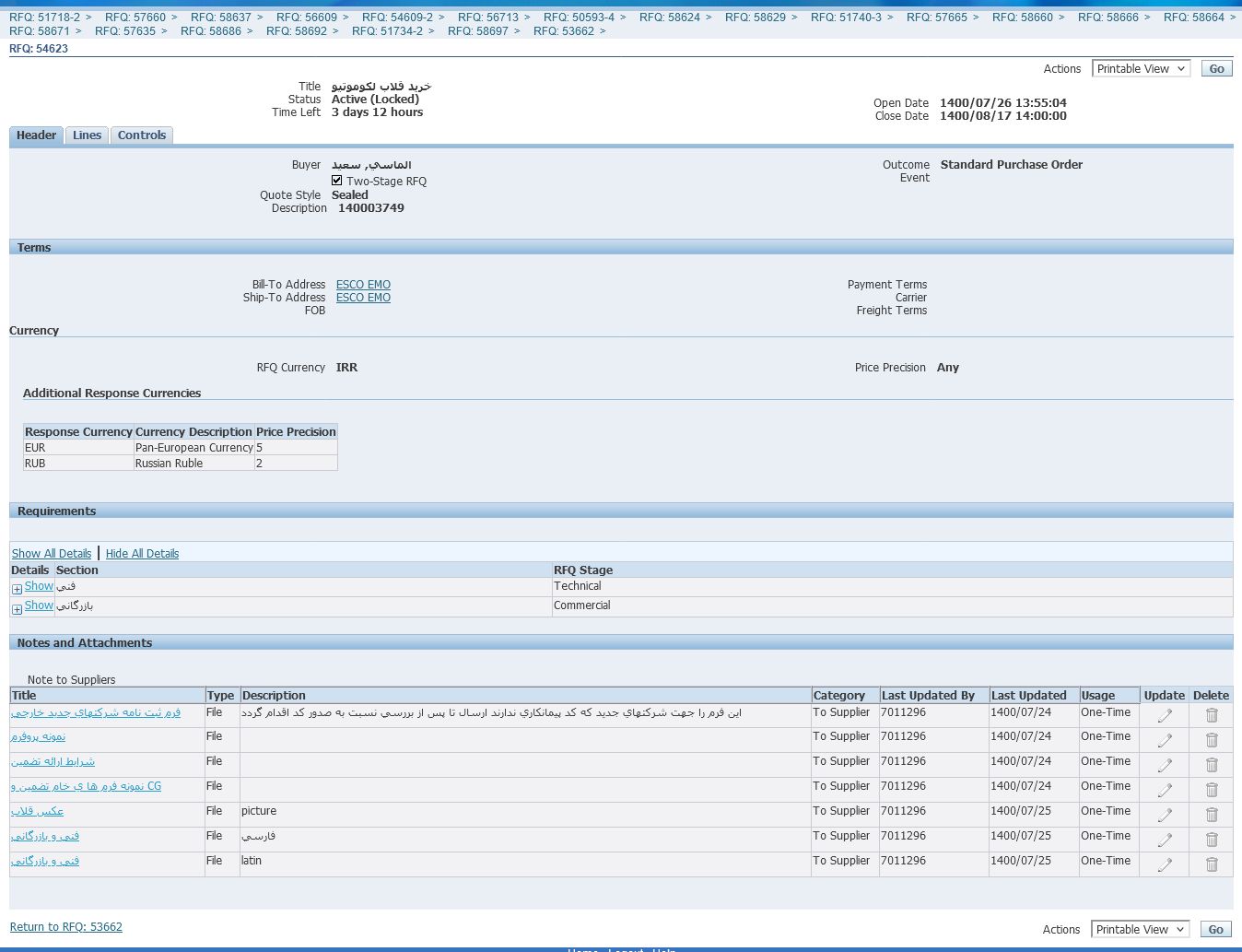
Task: Open breadcrumb RFQ: 58697
Action: tap(478, 31)
